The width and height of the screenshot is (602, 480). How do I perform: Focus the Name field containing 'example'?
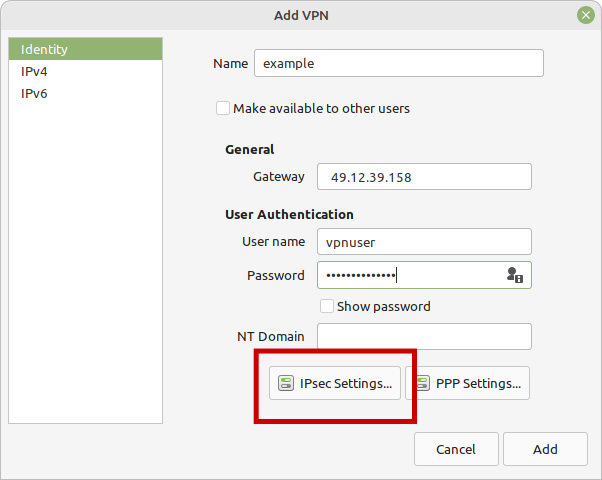[x=399, y=63]
